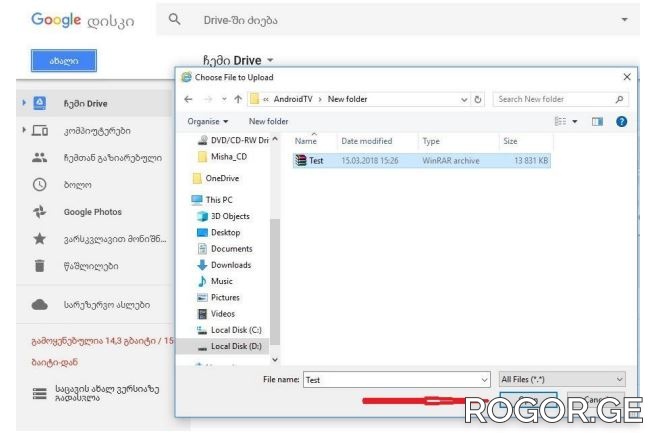This screenshot has height=439, width=655.
Task: Sort files by the Type column header
Action: 431,141
